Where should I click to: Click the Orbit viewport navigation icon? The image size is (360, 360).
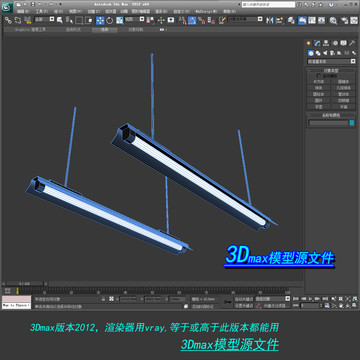pos(347,305)
